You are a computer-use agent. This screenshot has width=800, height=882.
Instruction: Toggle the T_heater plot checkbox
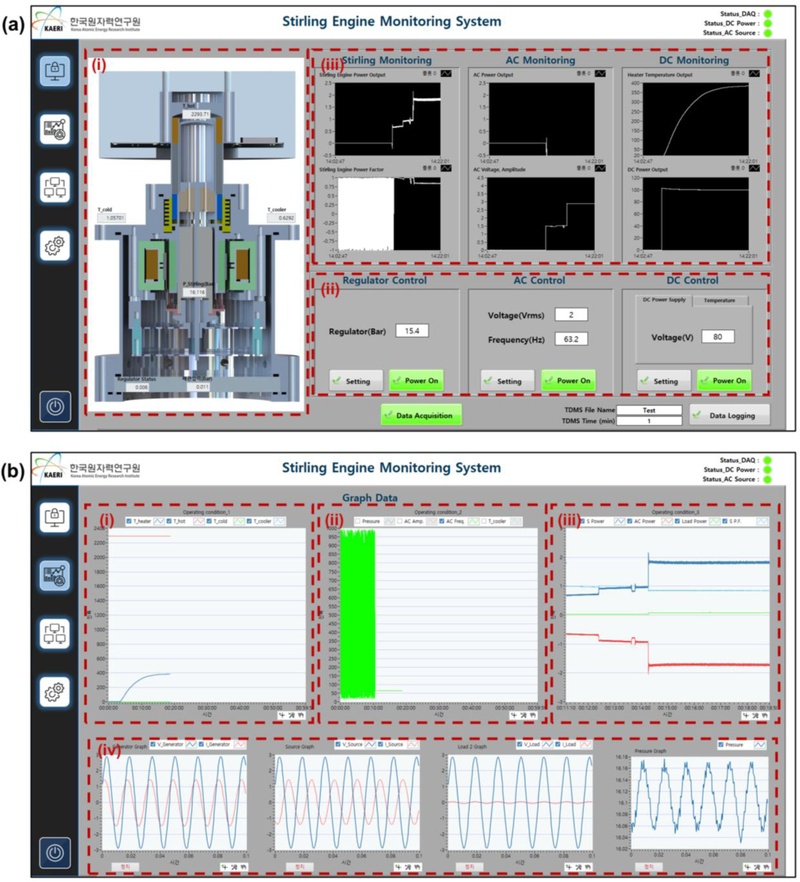coord(129,521)
